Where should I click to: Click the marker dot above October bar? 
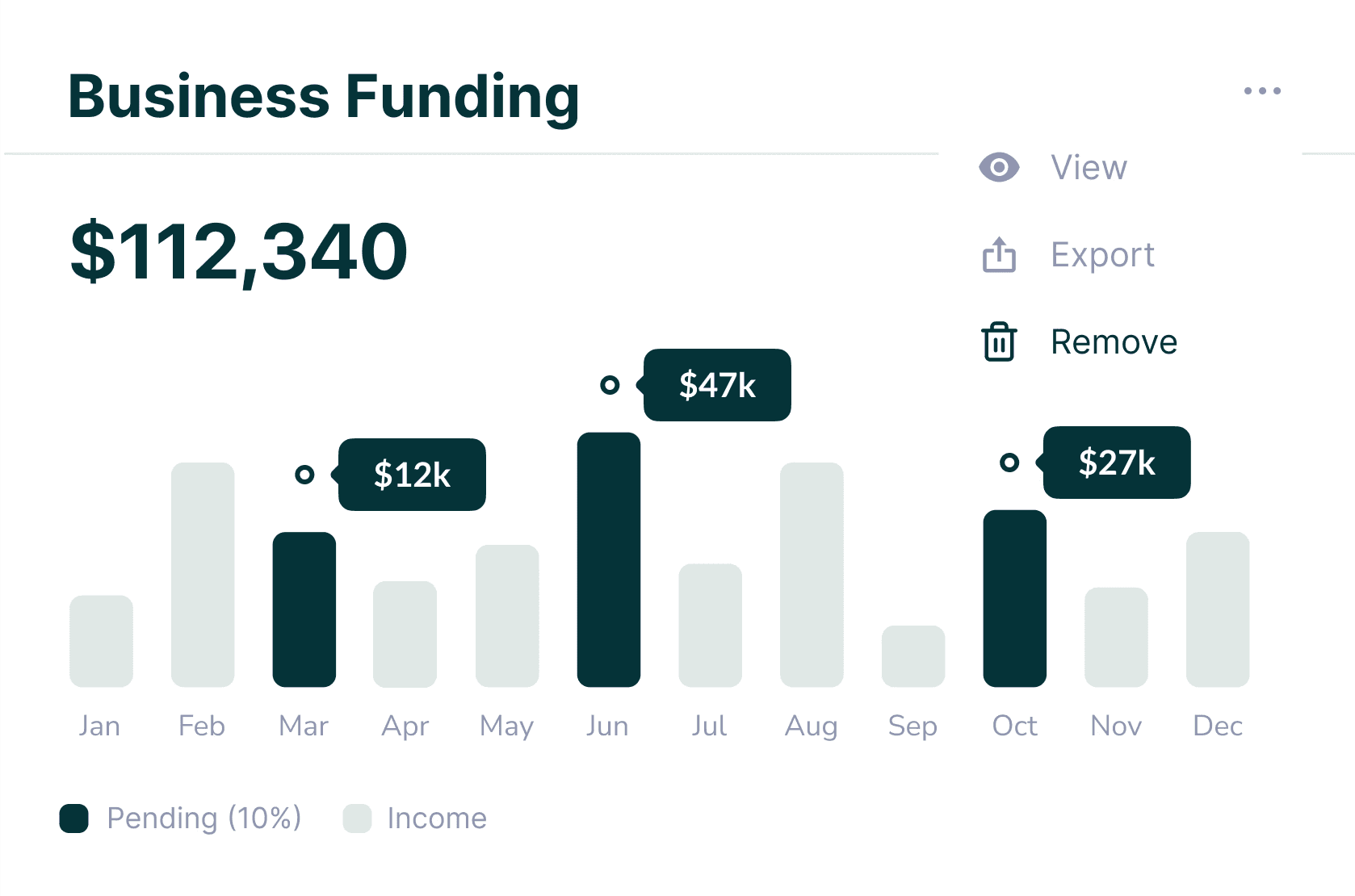pyautogui.click(x=1009, y=463)
